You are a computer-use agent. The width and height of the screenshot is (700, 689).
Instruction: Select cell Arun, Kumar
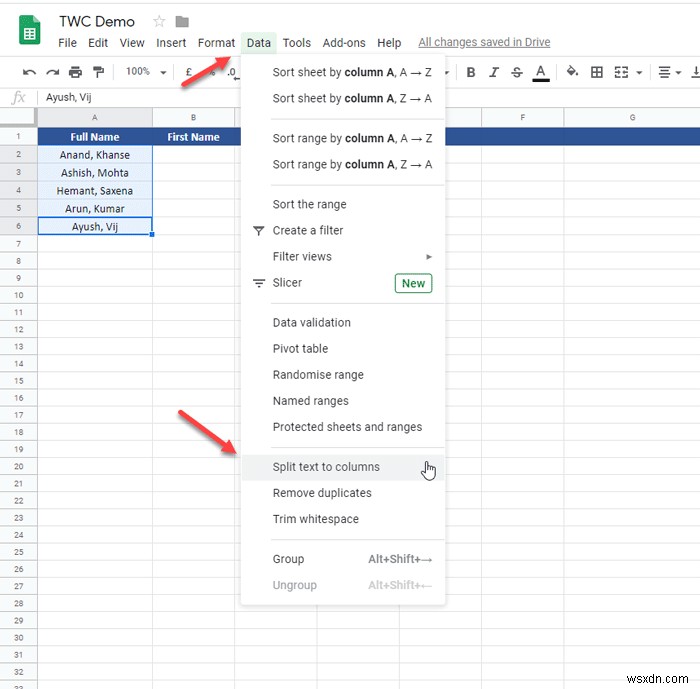[95, 209]
